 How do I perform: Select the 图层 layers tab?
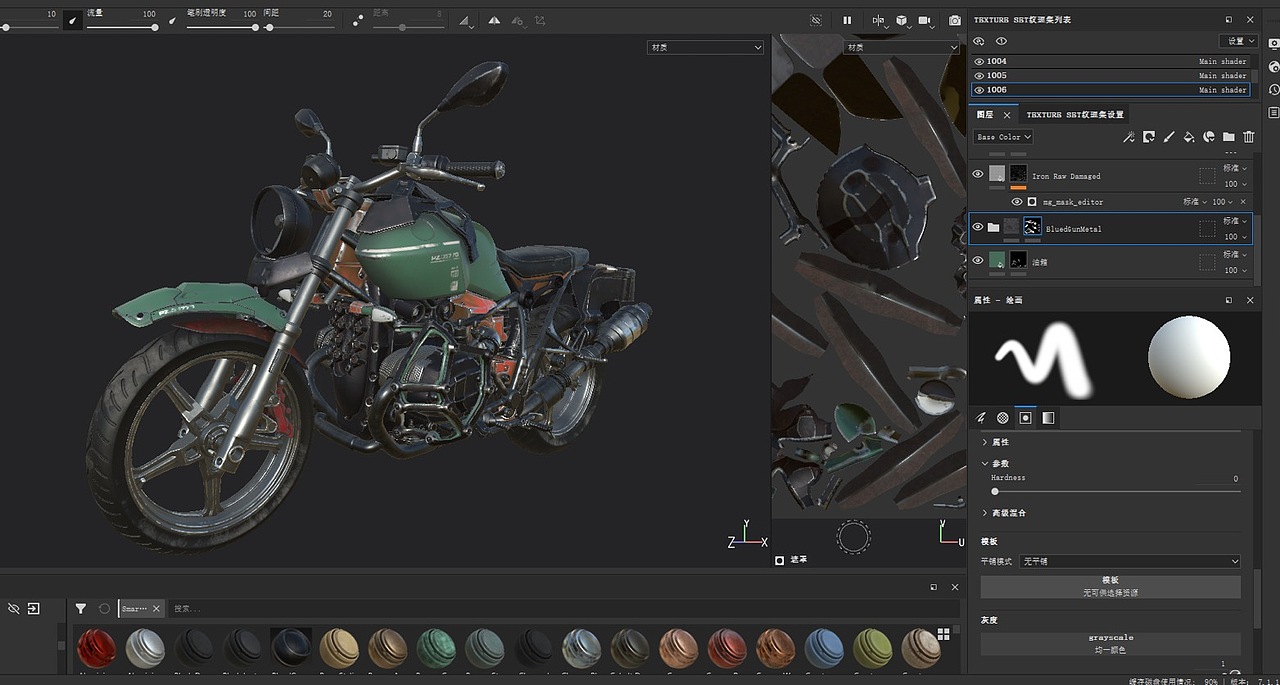(986, 115)
